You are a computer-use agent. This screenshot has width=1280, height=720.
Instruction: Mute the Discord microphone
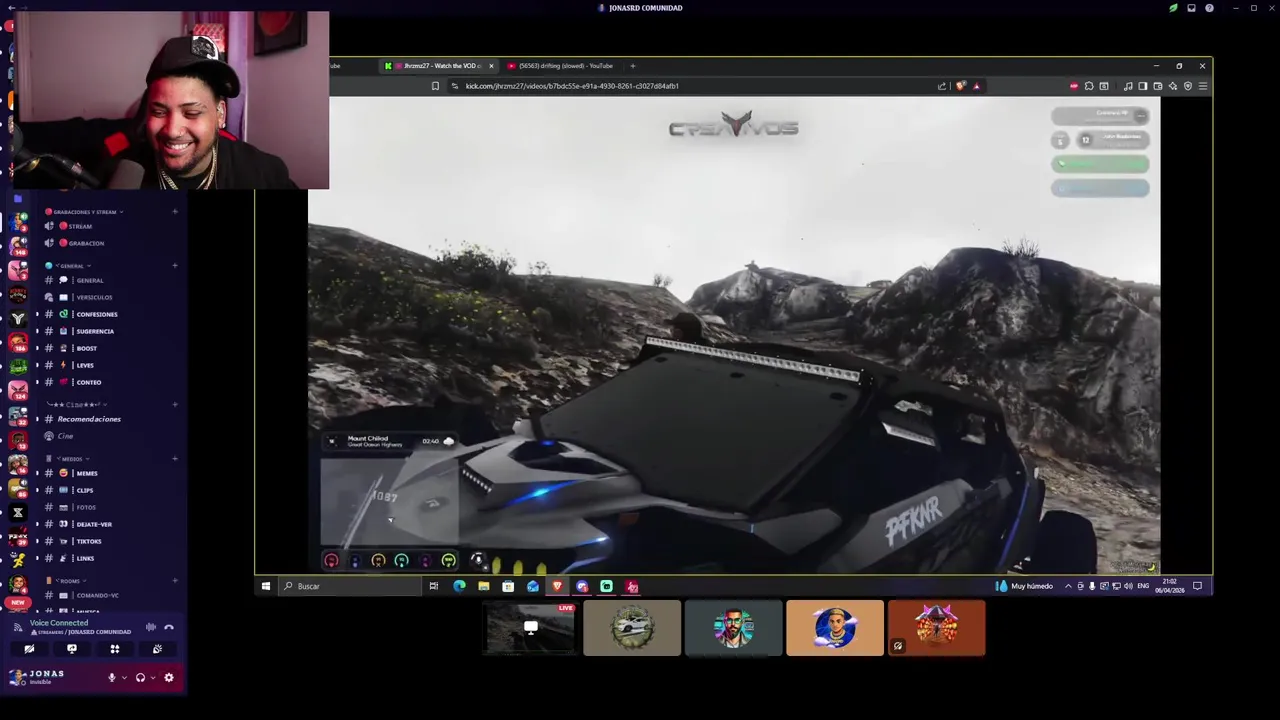coord(112,677)
